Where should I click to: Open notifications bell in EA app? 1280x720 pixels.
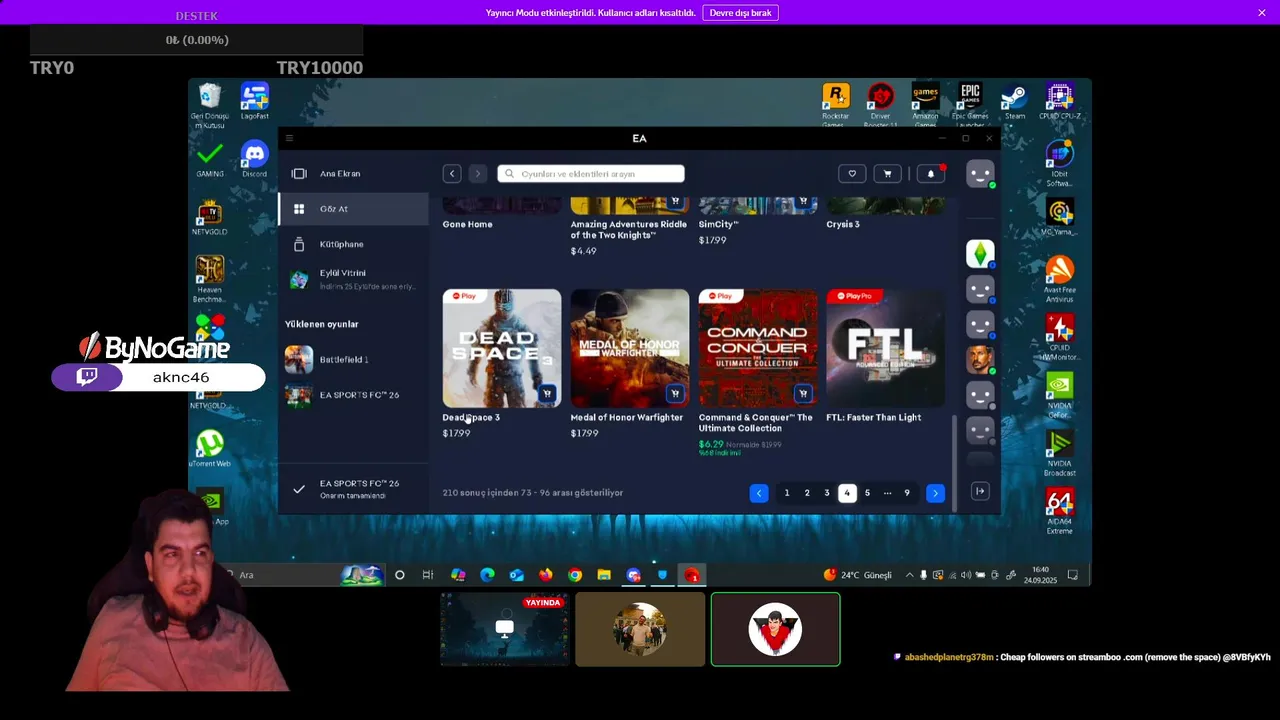931,174
